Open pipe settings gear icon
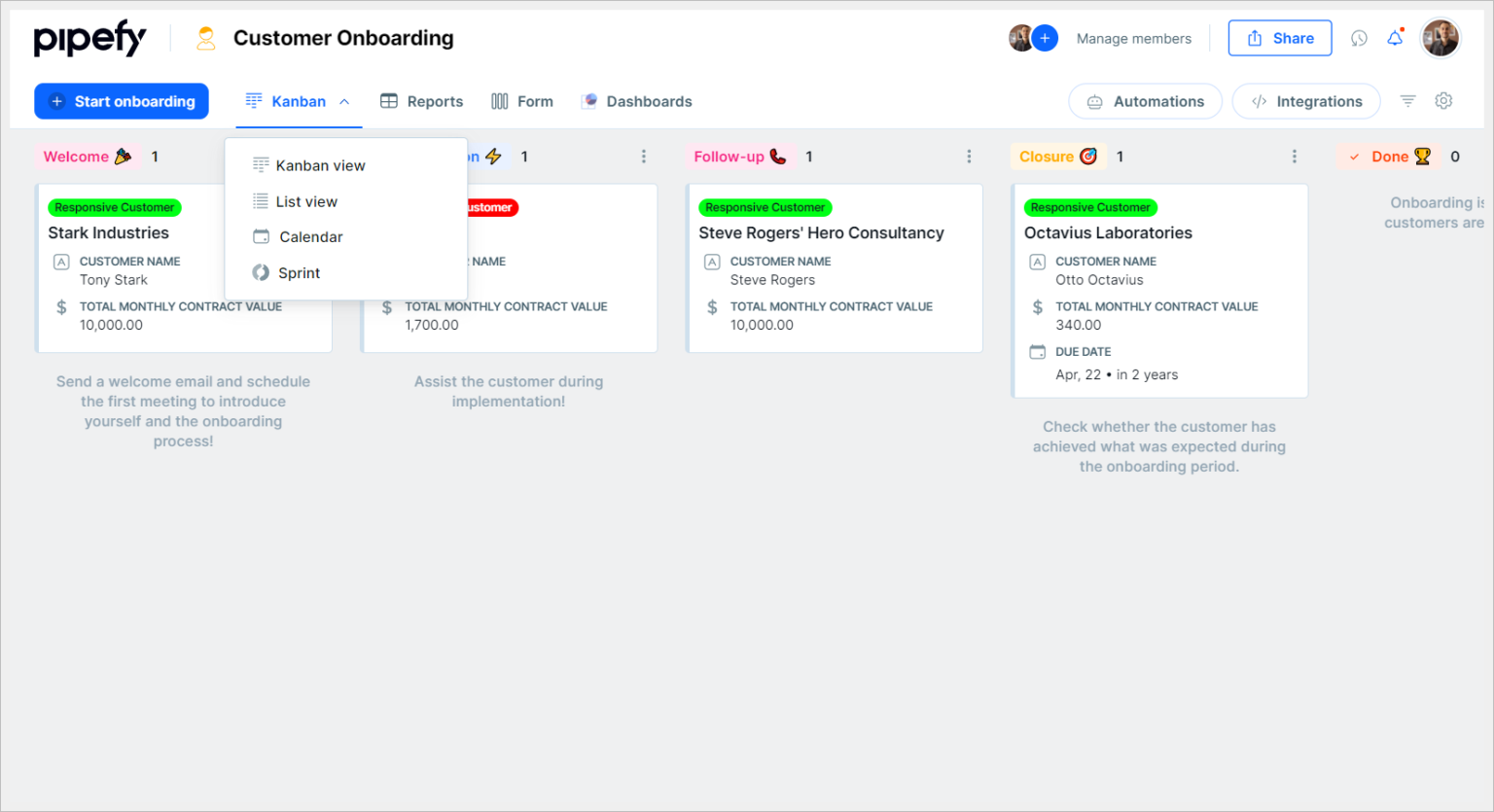The image size is (1494, 812). tap(1443, 101)
